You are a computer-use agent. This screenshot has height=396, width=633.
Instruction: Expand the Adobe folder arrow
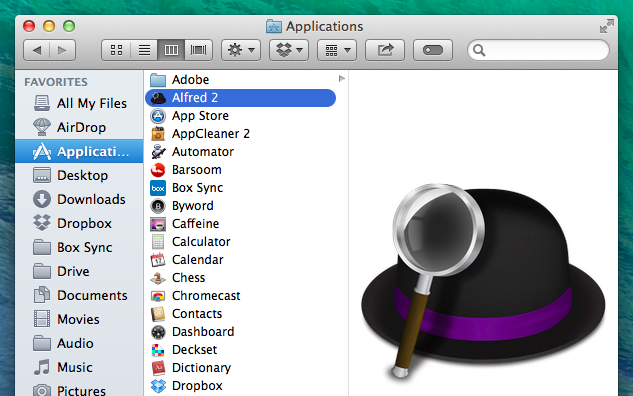pos(342,78)
